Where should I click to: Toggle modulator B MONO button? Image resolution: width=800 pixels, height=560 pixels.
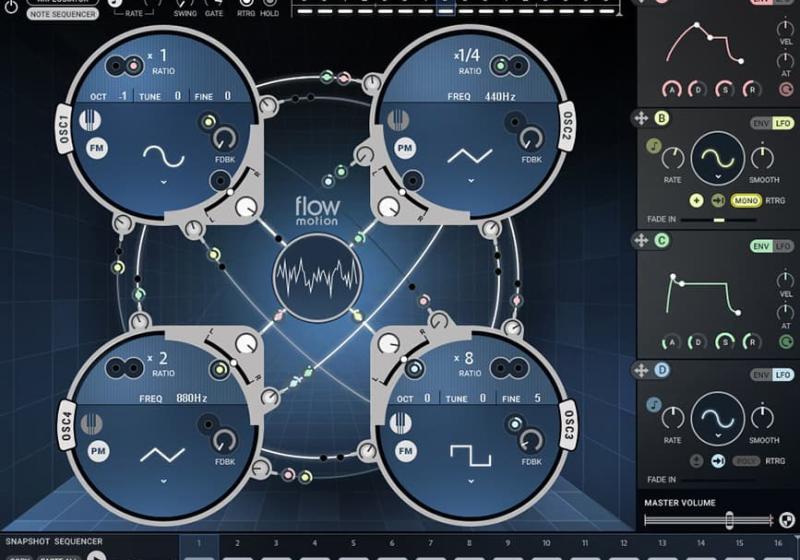(x=746, y=200)
